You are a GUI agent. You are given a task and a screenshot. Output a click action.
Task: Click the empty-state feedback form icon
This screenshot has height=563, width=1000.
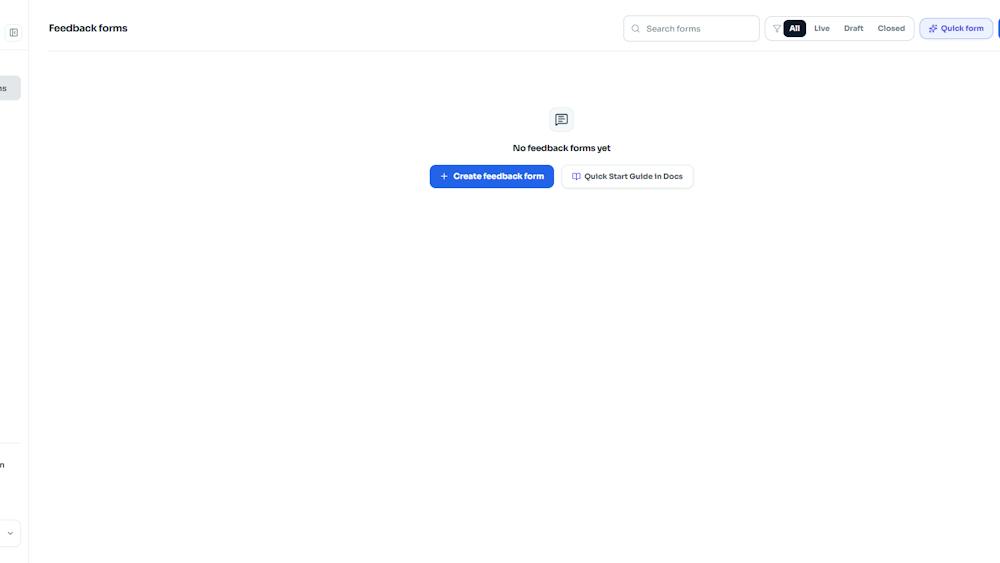click(561, 119)
